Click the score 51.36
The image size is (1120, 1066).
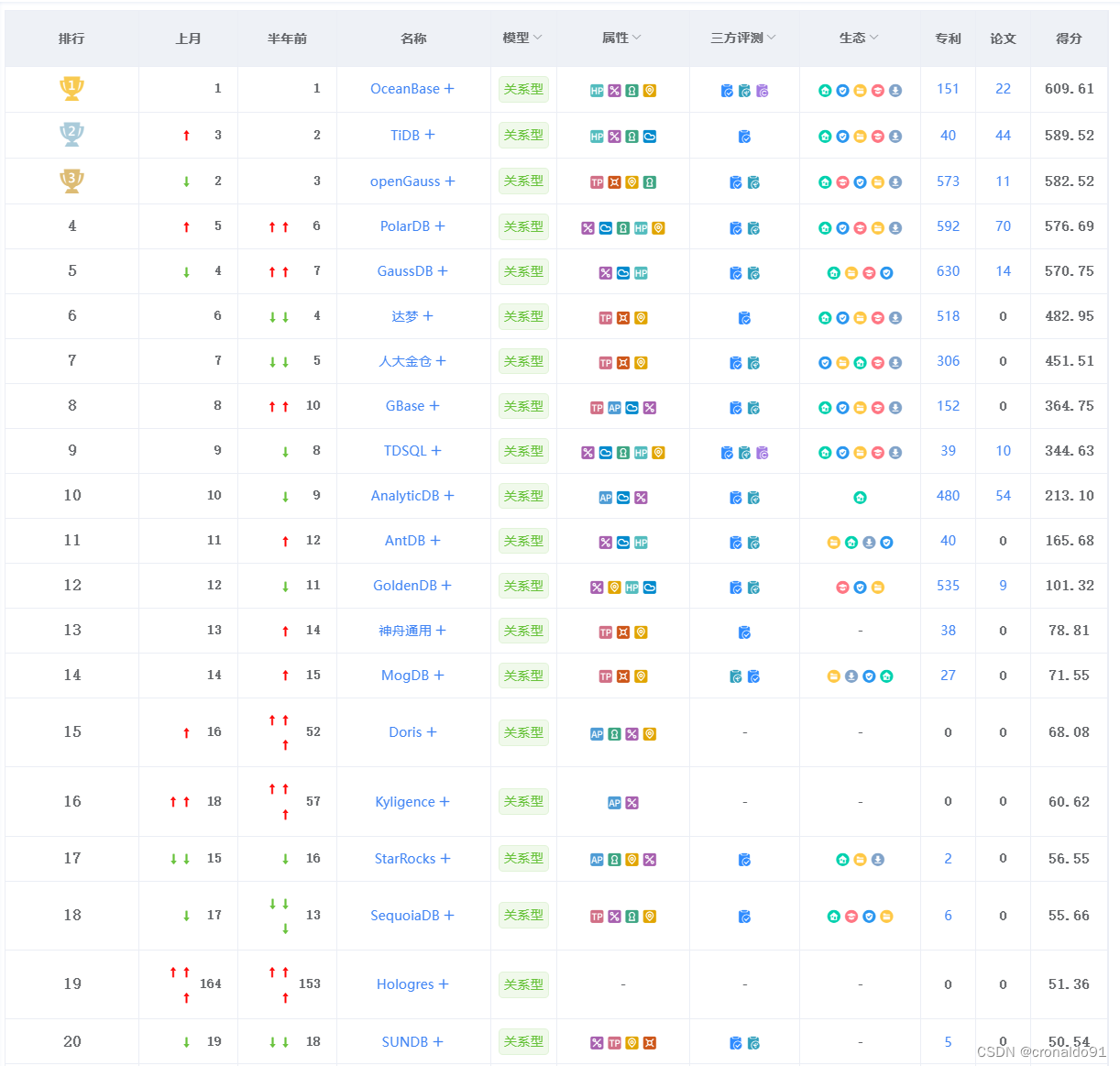(1069, 984)
